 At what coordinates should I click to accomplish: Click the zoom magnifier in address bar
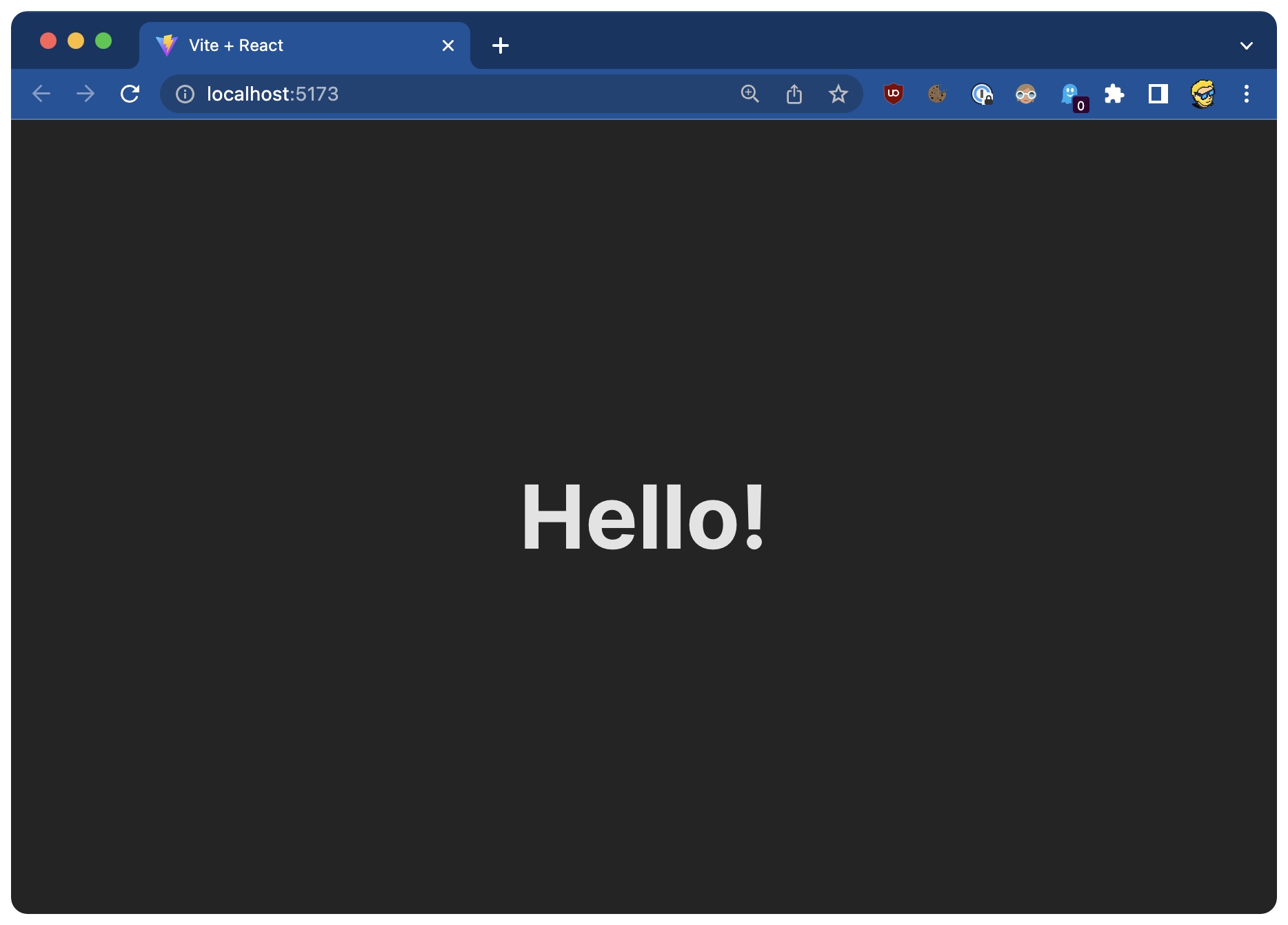point(749,94)
